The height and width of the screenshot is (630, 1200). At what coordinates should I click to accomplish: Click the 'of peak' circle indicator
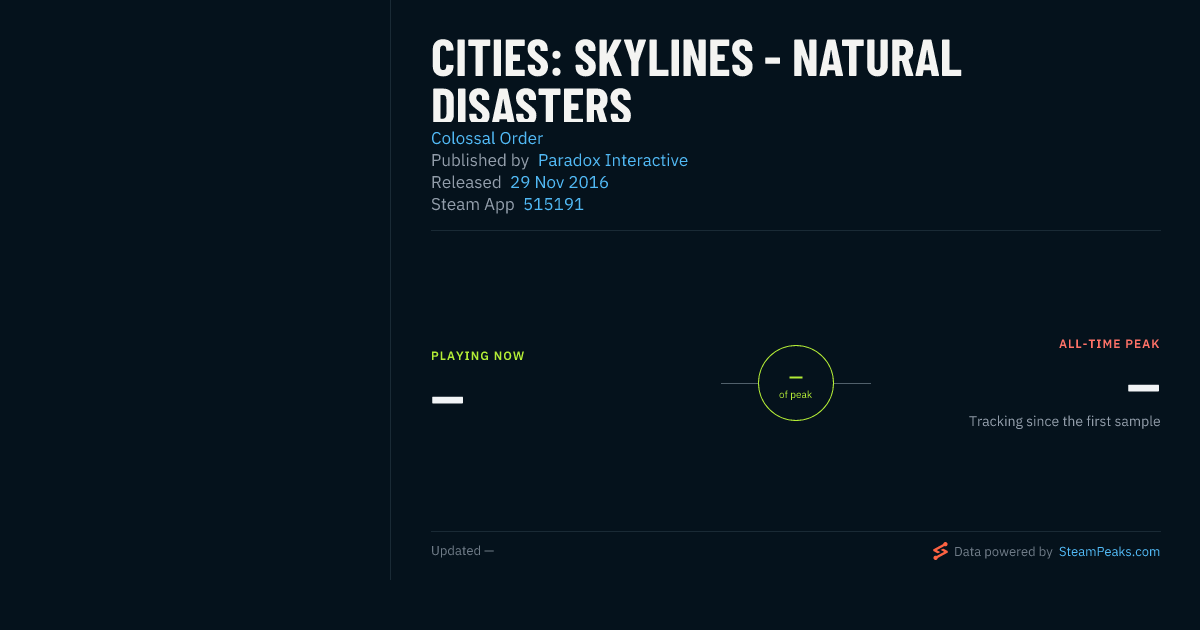coord(796,383)
